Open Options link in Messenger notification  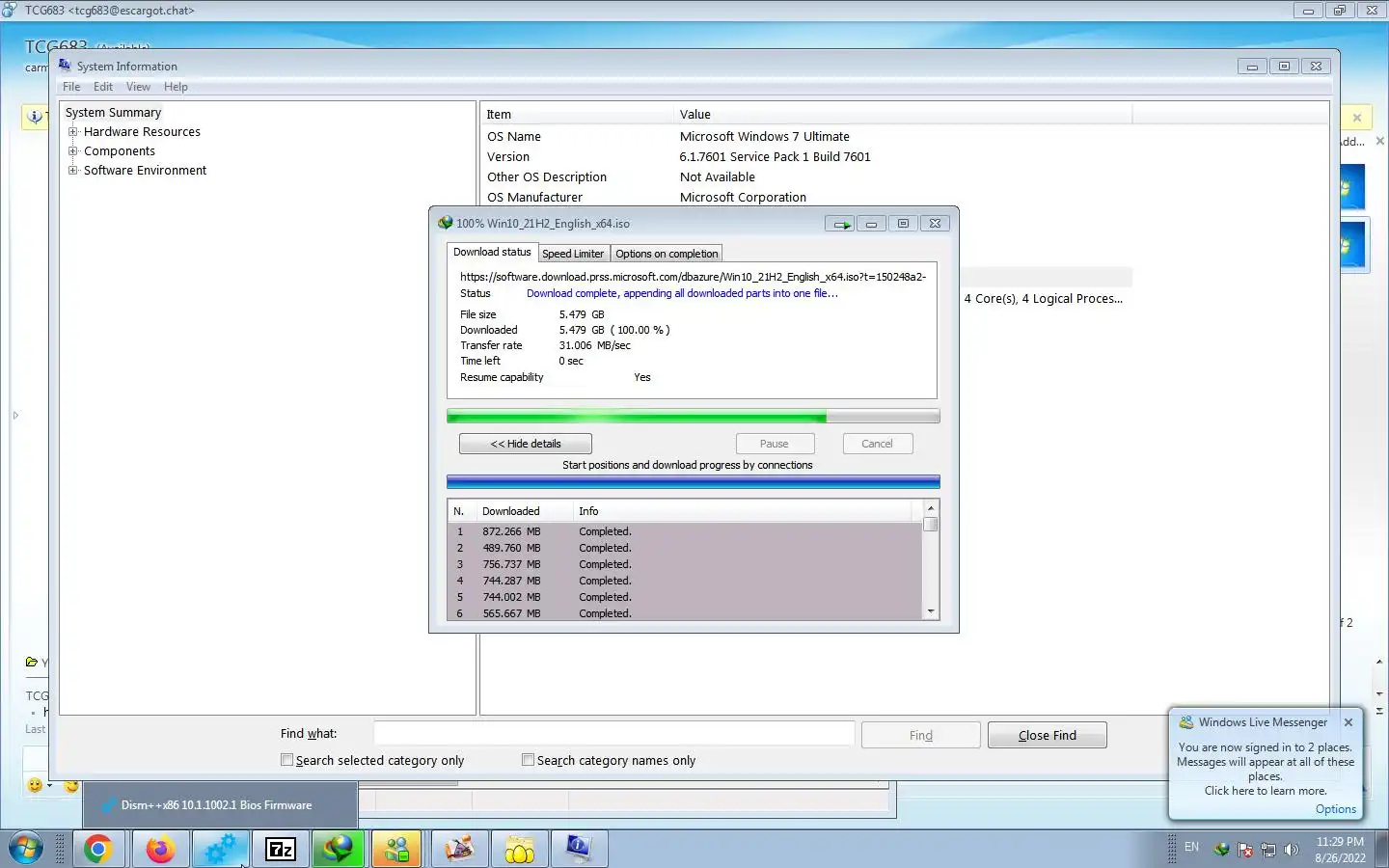point(1336,809)
